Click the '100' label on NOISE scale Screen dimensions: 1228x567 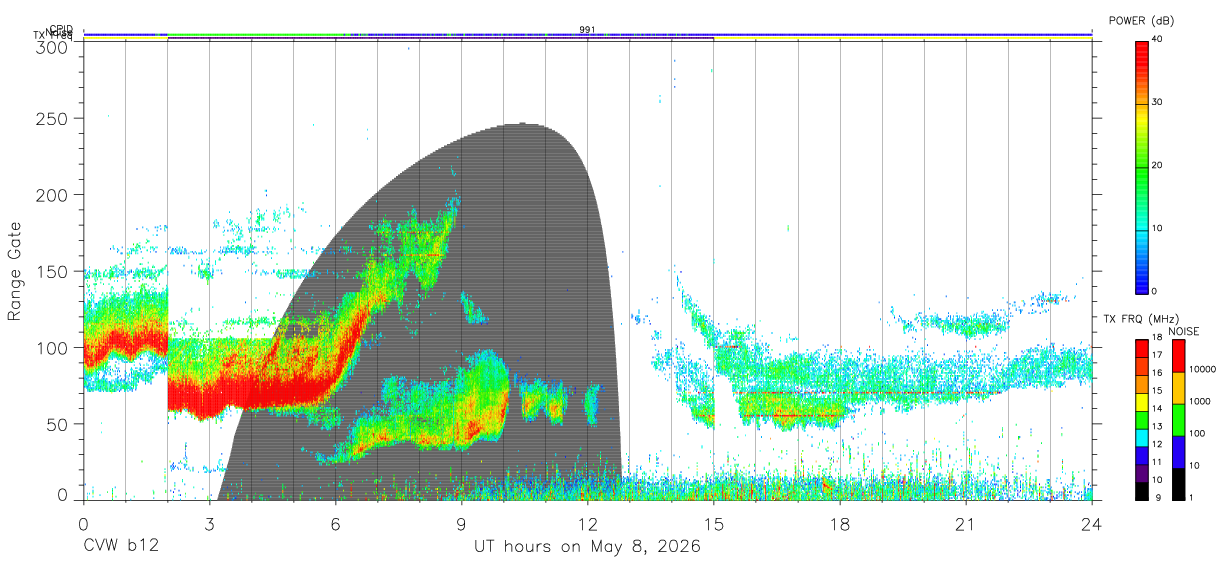point(1198,433)
